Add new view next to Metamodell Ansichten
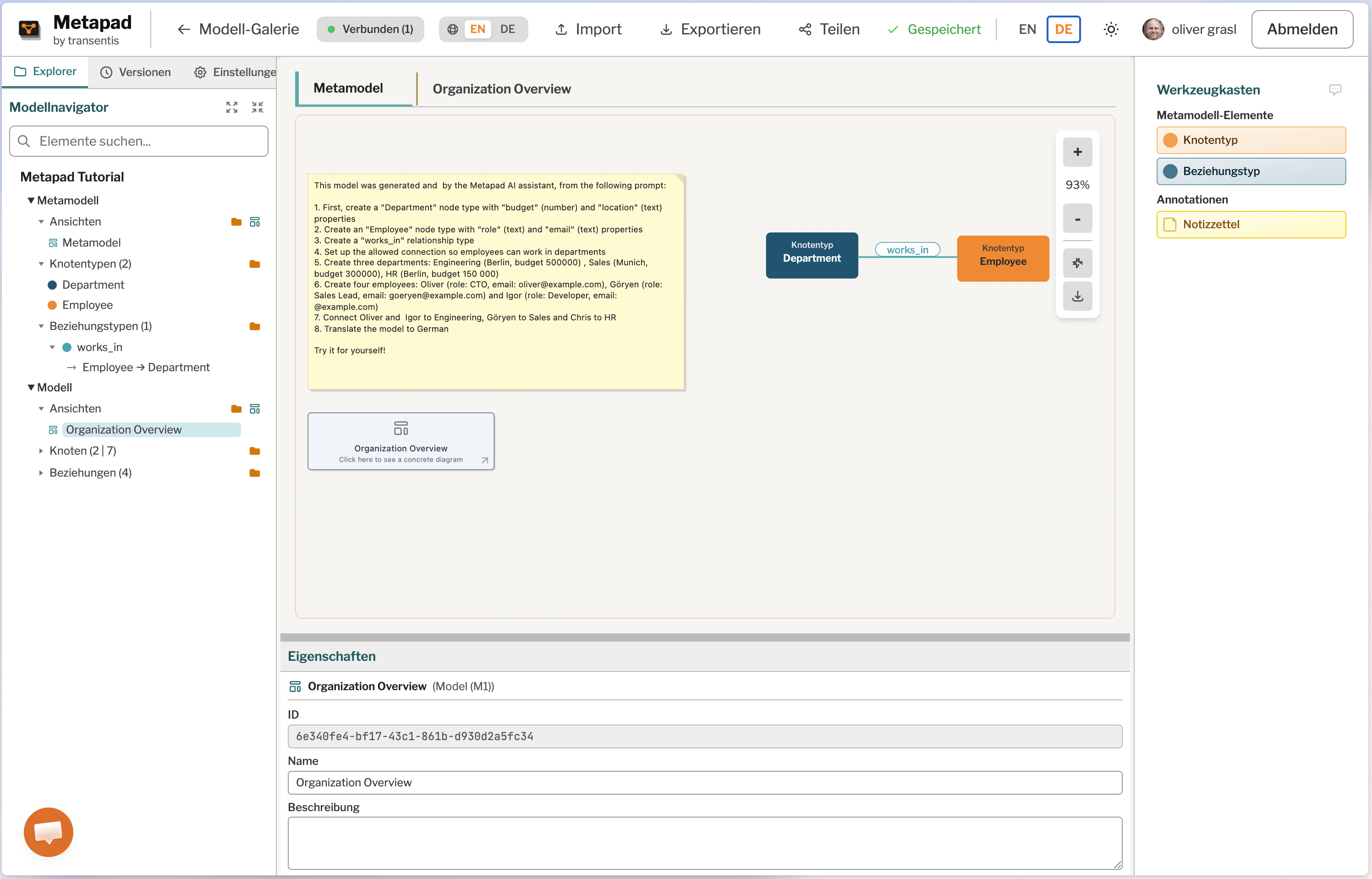This screenshot has width=1372, height=879. [x=255, y=222]
